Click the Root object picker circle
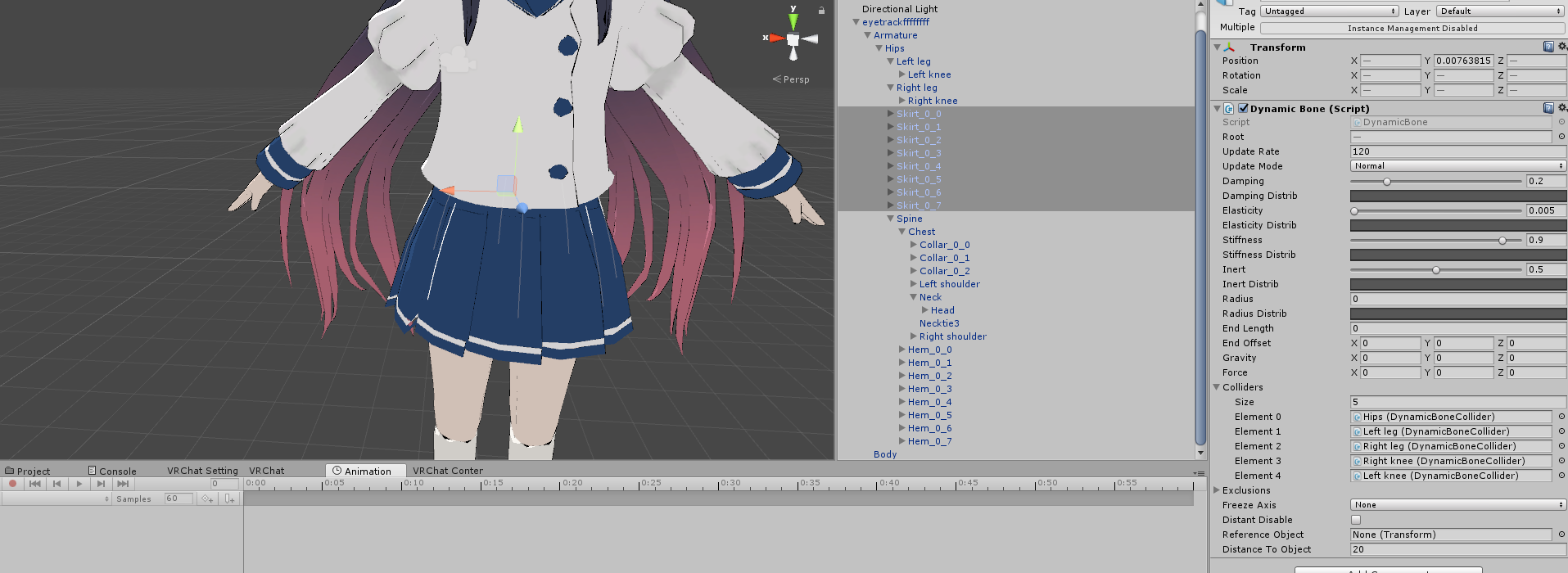This screenshot has width=1568, height=573. click(1561, 137)
